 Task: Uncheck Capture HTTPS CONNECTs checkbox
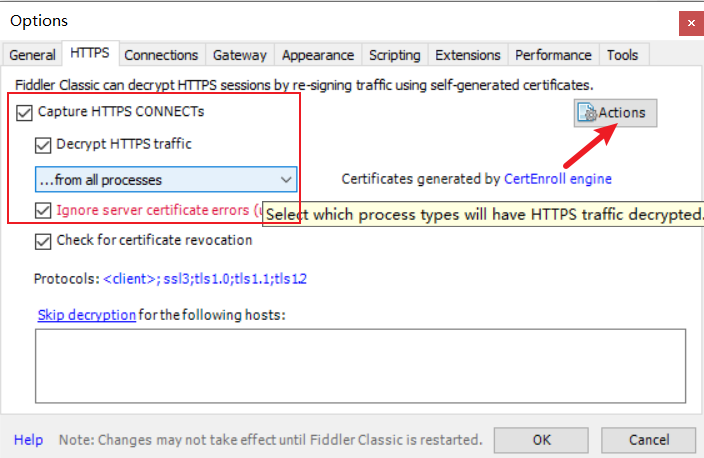pos(25,112)
